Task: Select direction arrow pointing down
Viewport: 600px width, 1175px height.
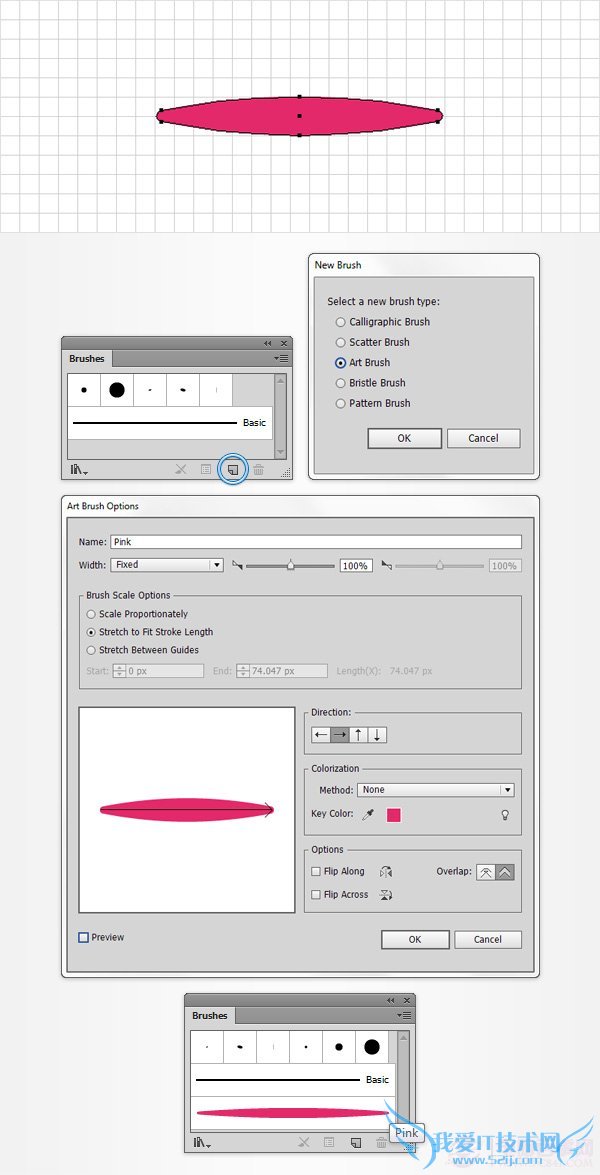Action: pyautogui.click(x=378, y=734)
